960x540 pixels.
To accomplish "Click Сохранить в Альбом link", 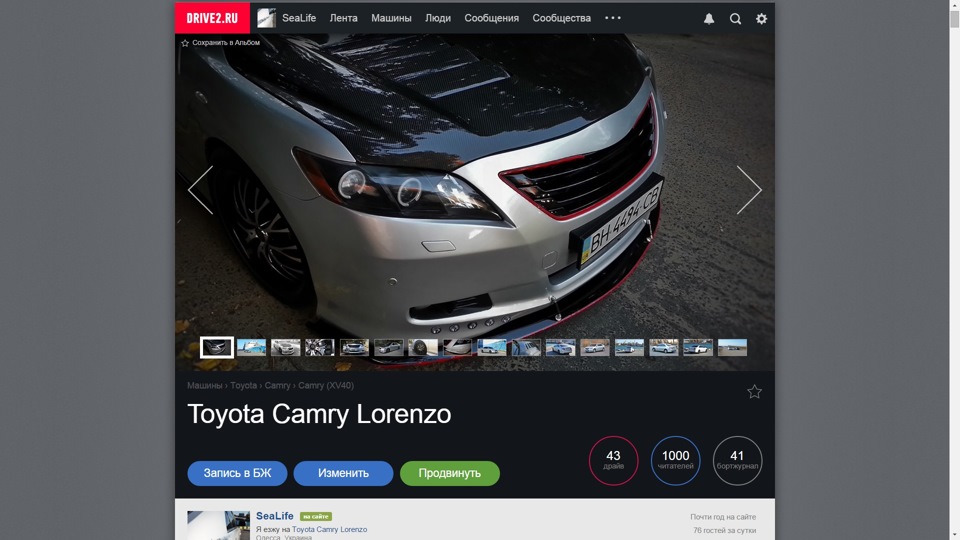I will (x=226, y=43).
